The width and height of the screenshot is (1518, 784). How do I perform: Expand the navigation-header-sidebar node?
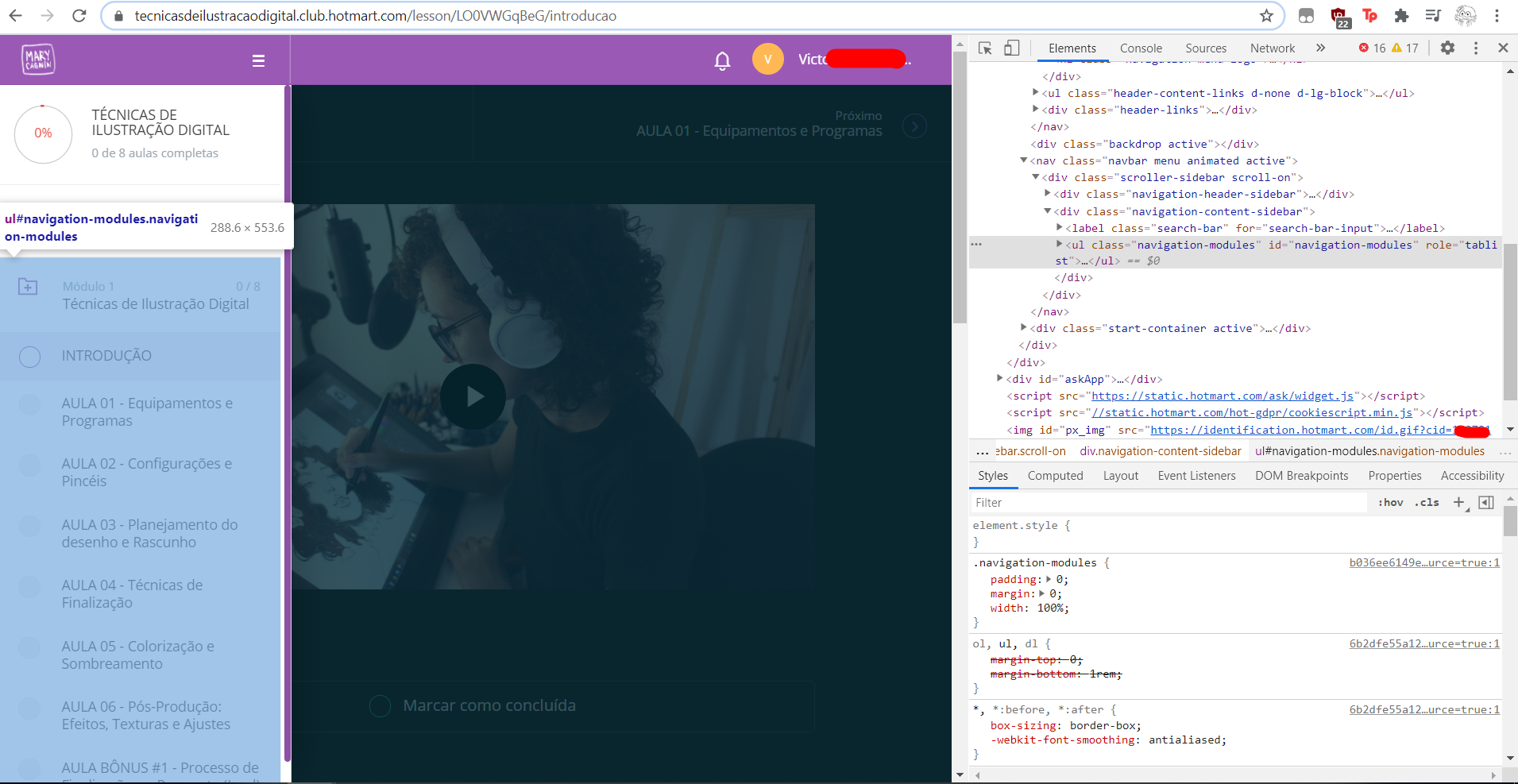(x=1048, y=194)
